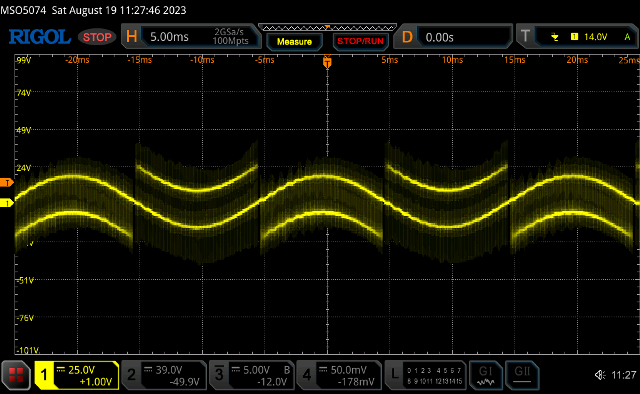This screenshot has height=394, width=640.
Task: Click the red STOP status indicator
Action: (x=97, y=37)
